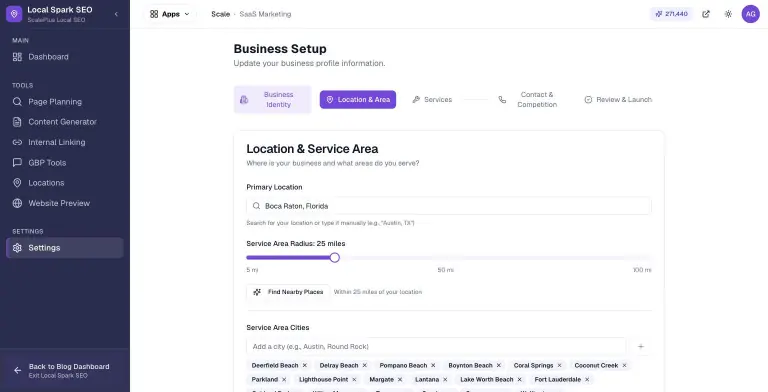Open the Locations page

coord(65,183)
